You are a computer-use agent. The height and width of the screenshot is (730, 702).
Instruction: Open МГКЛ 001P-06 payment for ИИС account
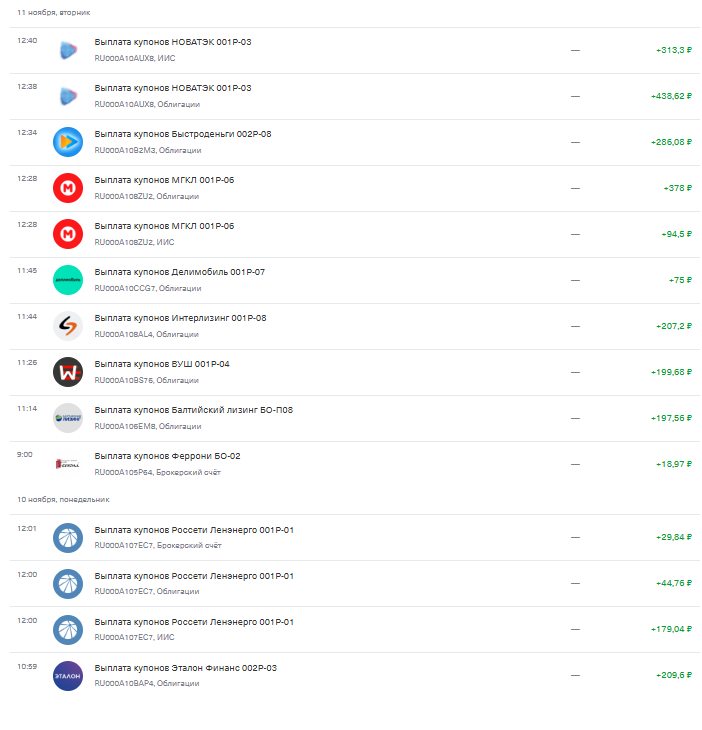point(355,235)
